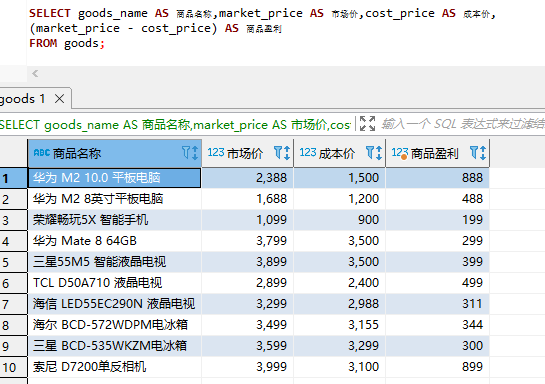The height and width of the screenshot is (384, 545).
Task: Select row number 10 header
Action: [13, 367]
